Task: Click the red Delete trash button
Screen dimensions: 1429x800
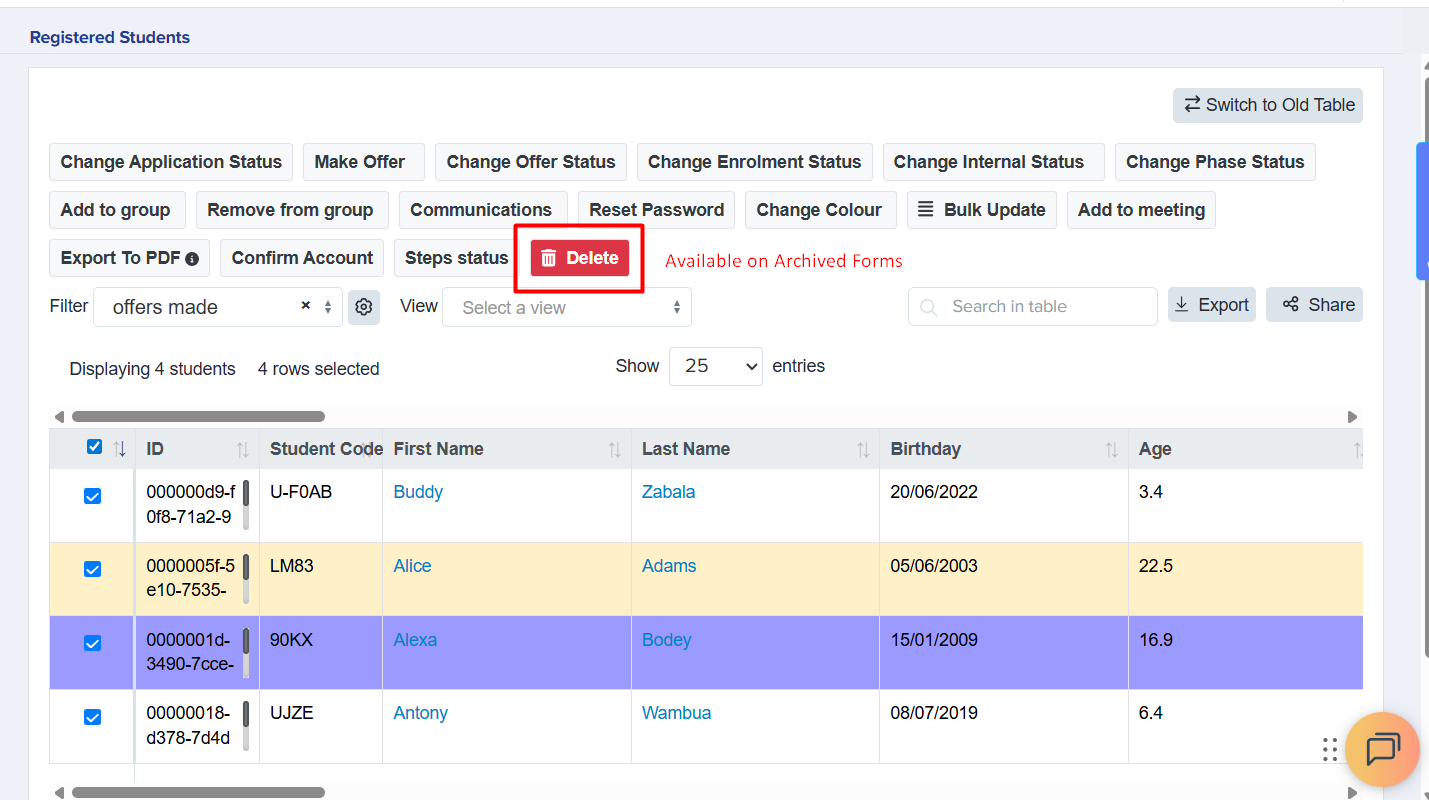Action: 580,258
